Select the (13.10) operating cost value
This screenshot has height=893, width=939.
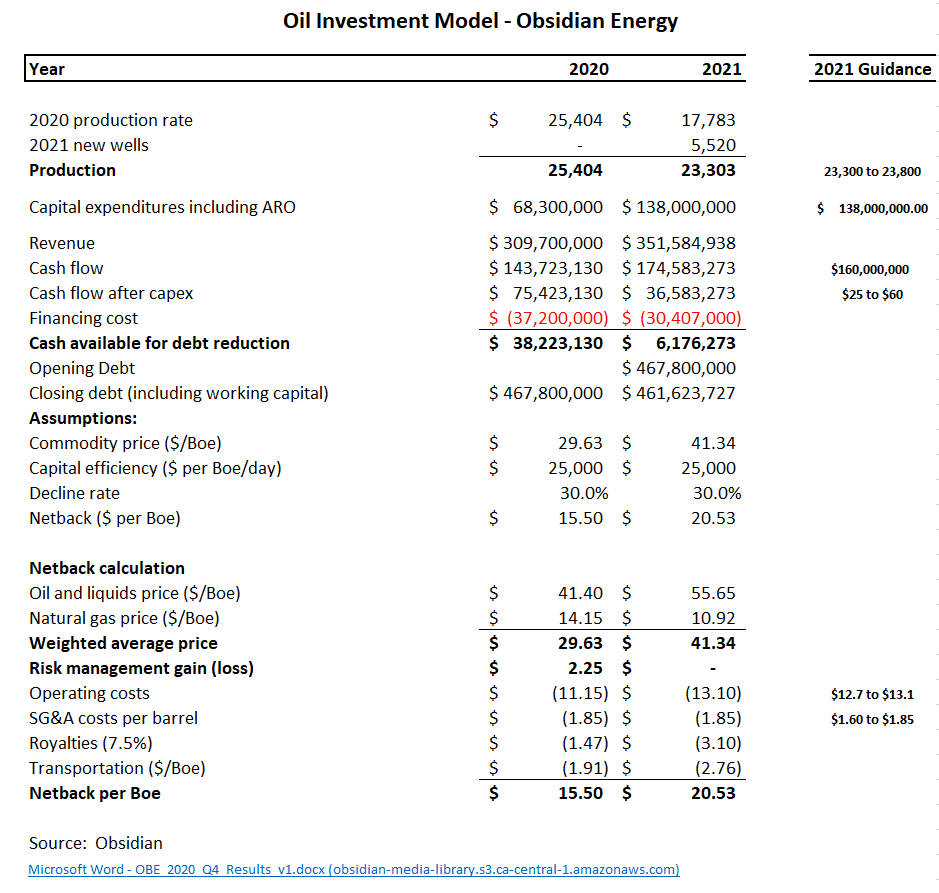pyautogui.click(x=713, y=694)
